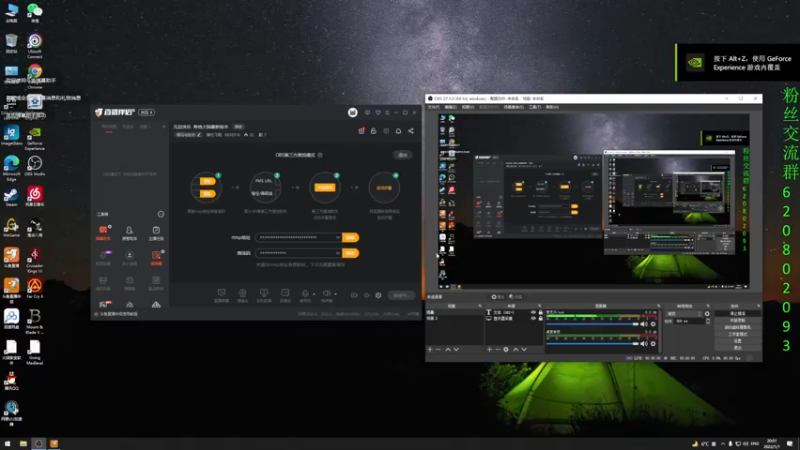
Task: Remove selected scene using minus icon in OBS
Action: click(x=438, y=349)
